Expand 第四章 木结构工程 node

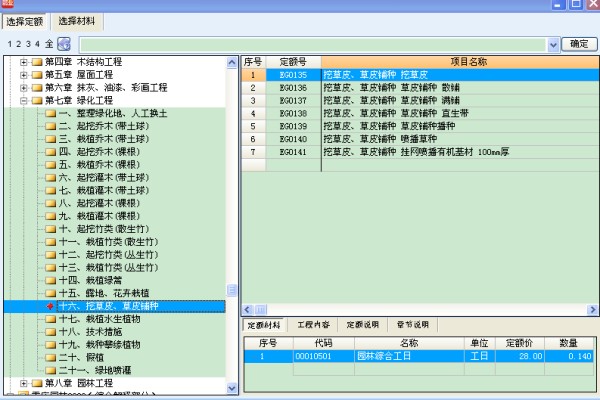tap(24, 62)
